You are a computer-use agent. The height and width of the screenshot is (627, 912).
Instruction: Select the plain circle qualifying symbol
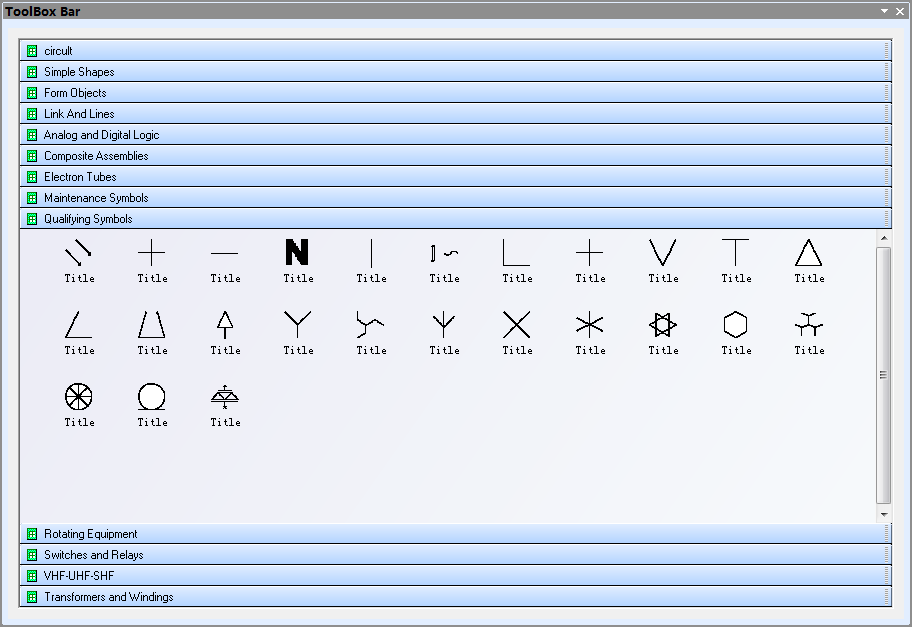[x=152, y=397]
